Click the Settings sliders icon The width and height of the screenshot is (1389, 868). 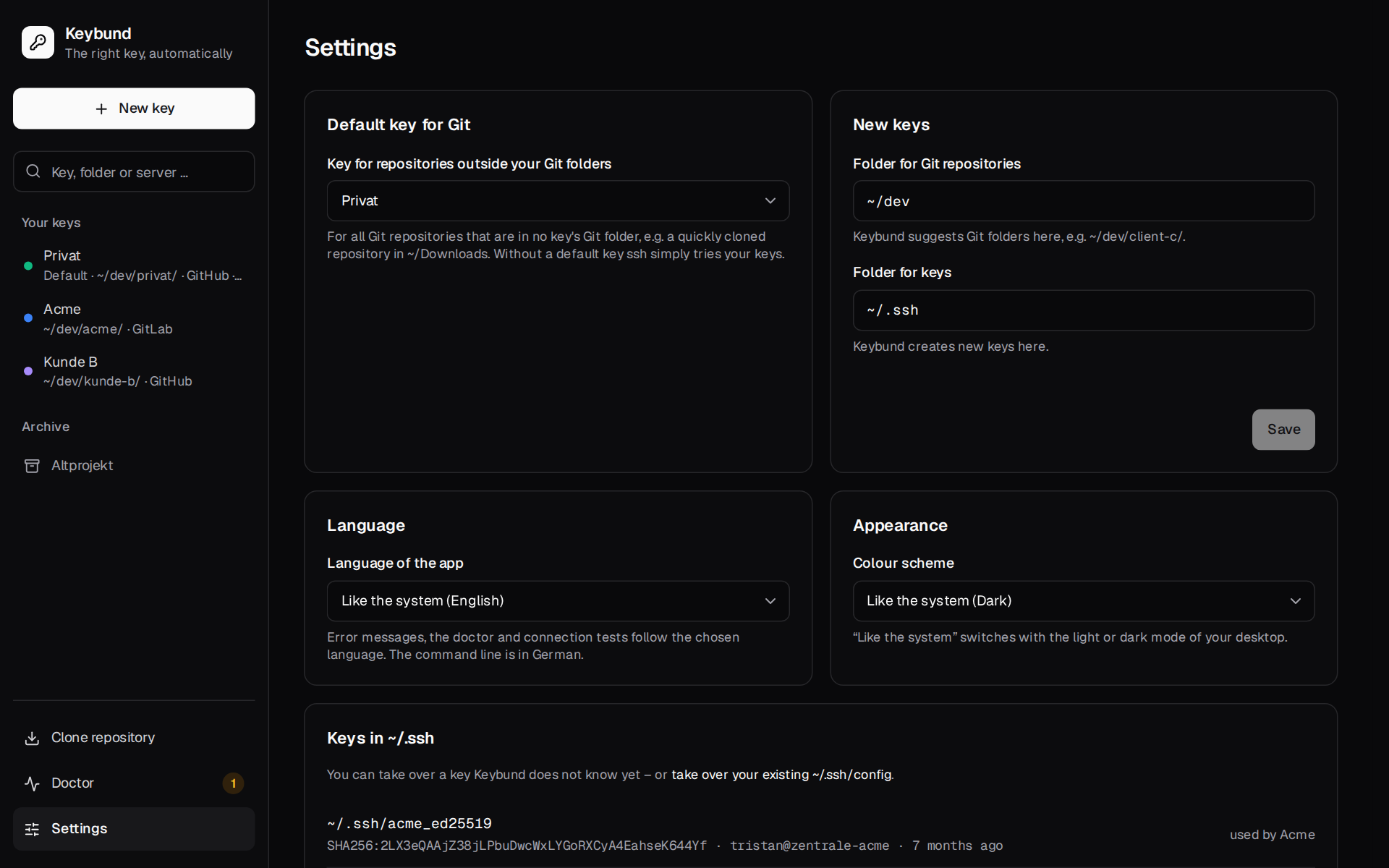(32, 829)
